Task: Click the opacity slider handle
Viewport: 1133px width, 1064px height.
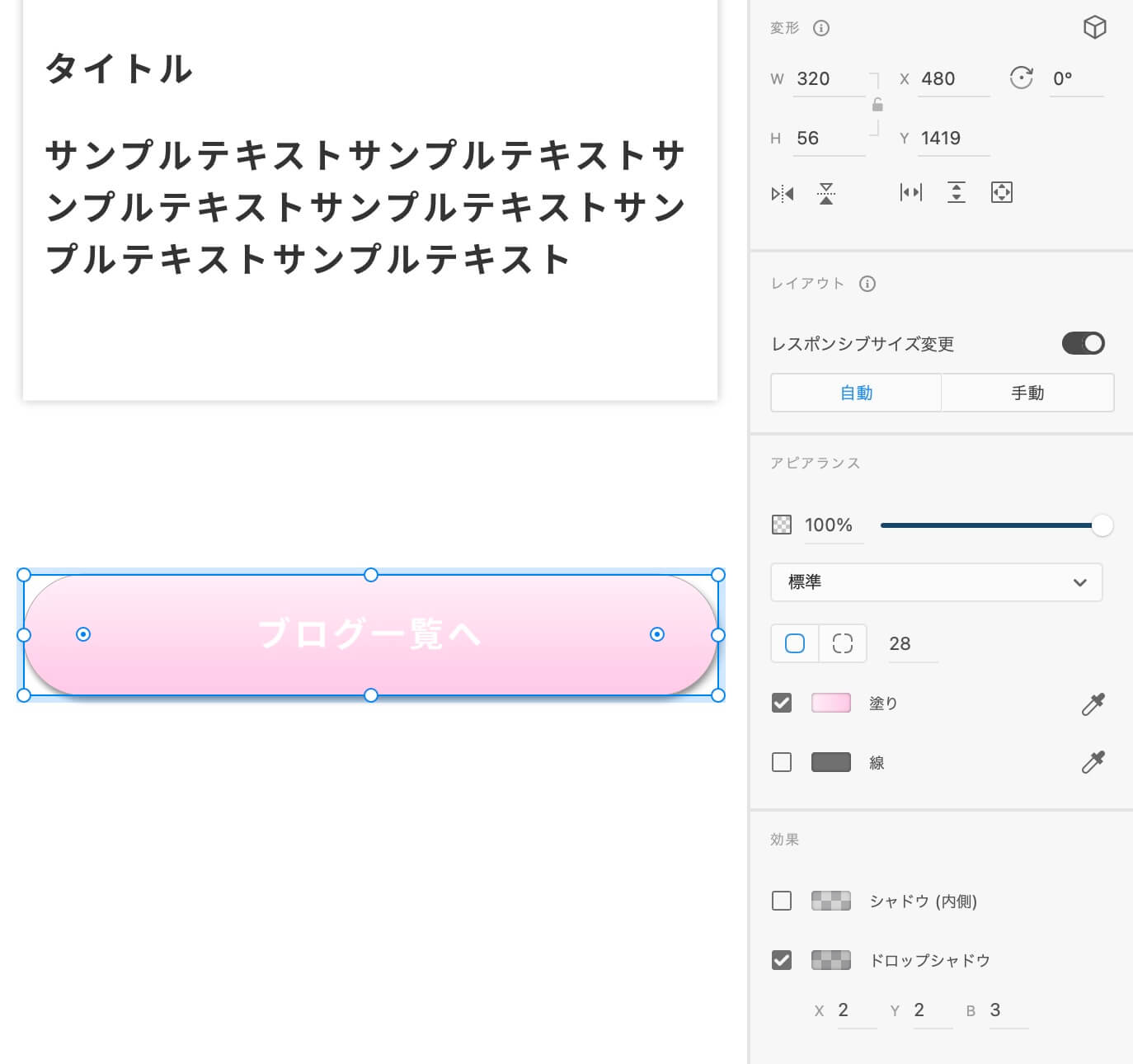Action: pyautogui.click(x=1102, y=525)
